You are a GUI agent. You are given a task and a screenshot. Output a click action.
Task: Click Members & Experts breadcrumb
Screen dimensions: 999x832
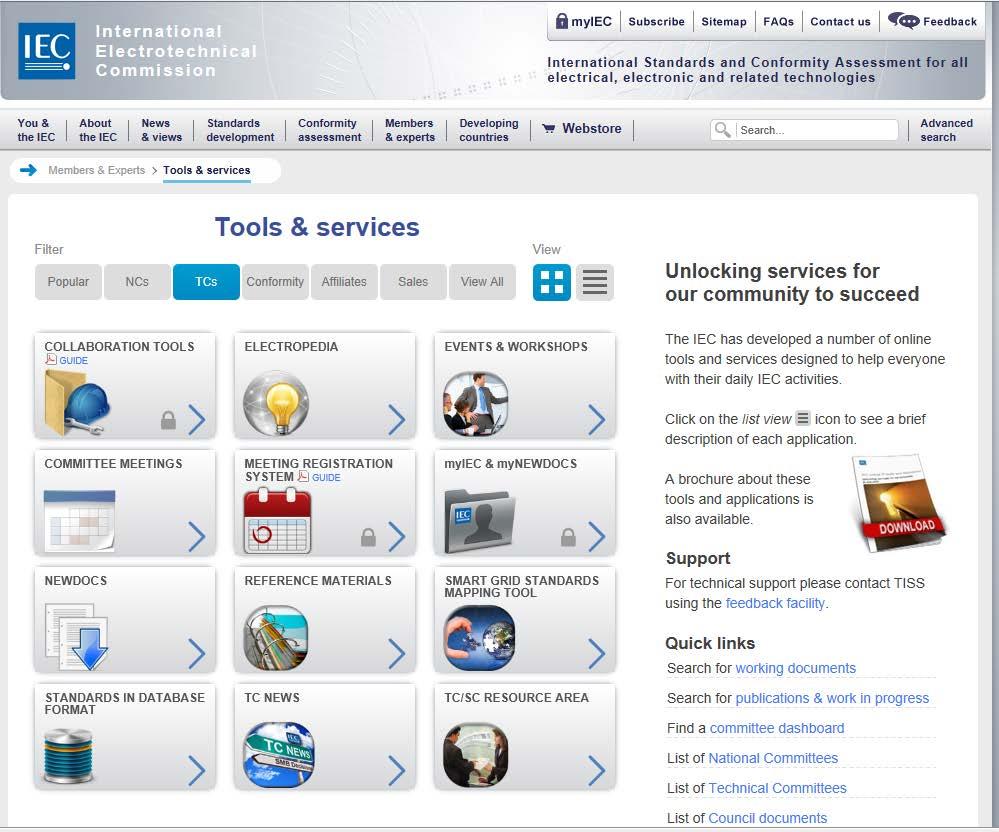pyautogui.click(x=97, y=170)
